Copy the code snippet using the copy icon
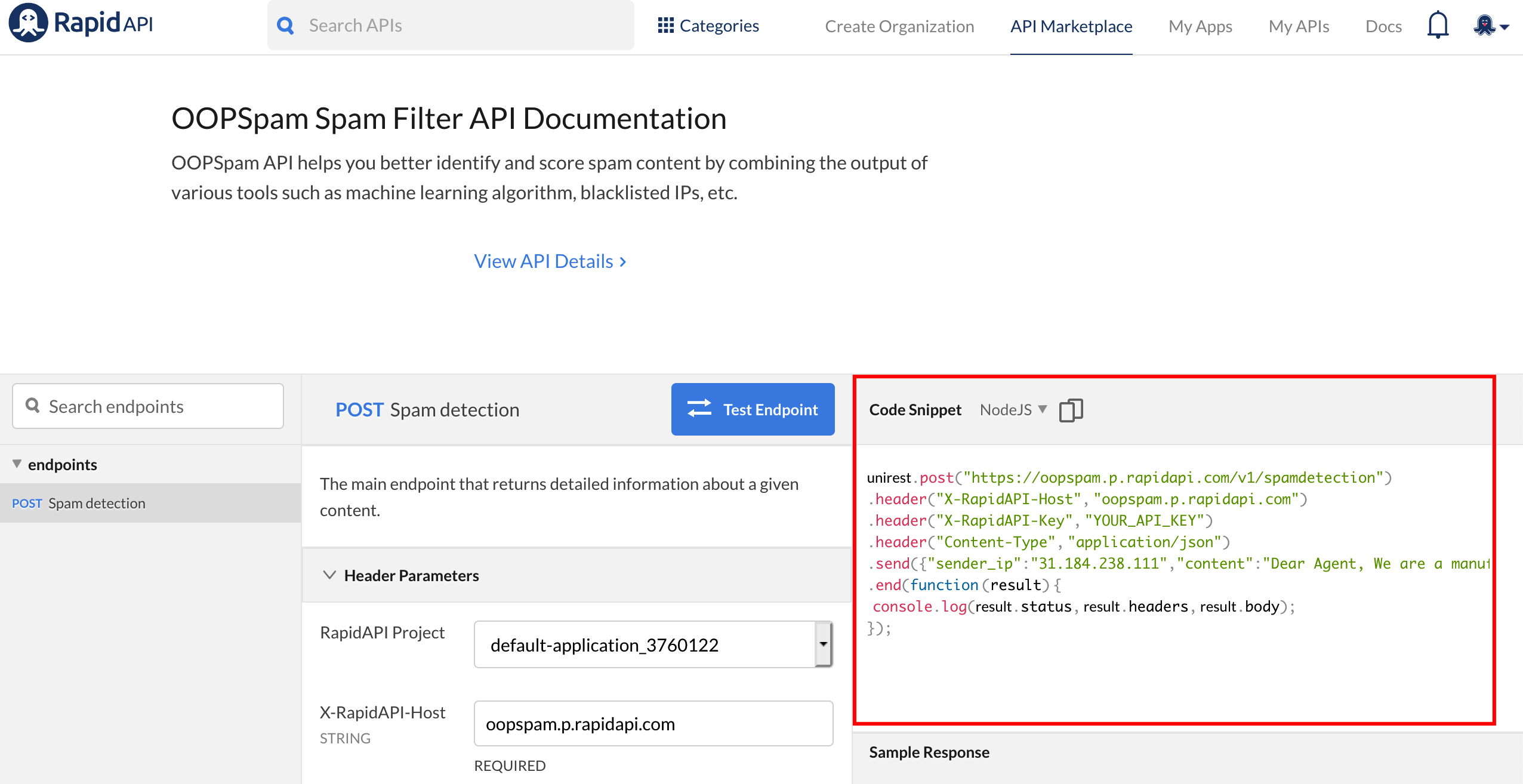Viewport: 1523px width, 784px height. [x=1071, y=409]
